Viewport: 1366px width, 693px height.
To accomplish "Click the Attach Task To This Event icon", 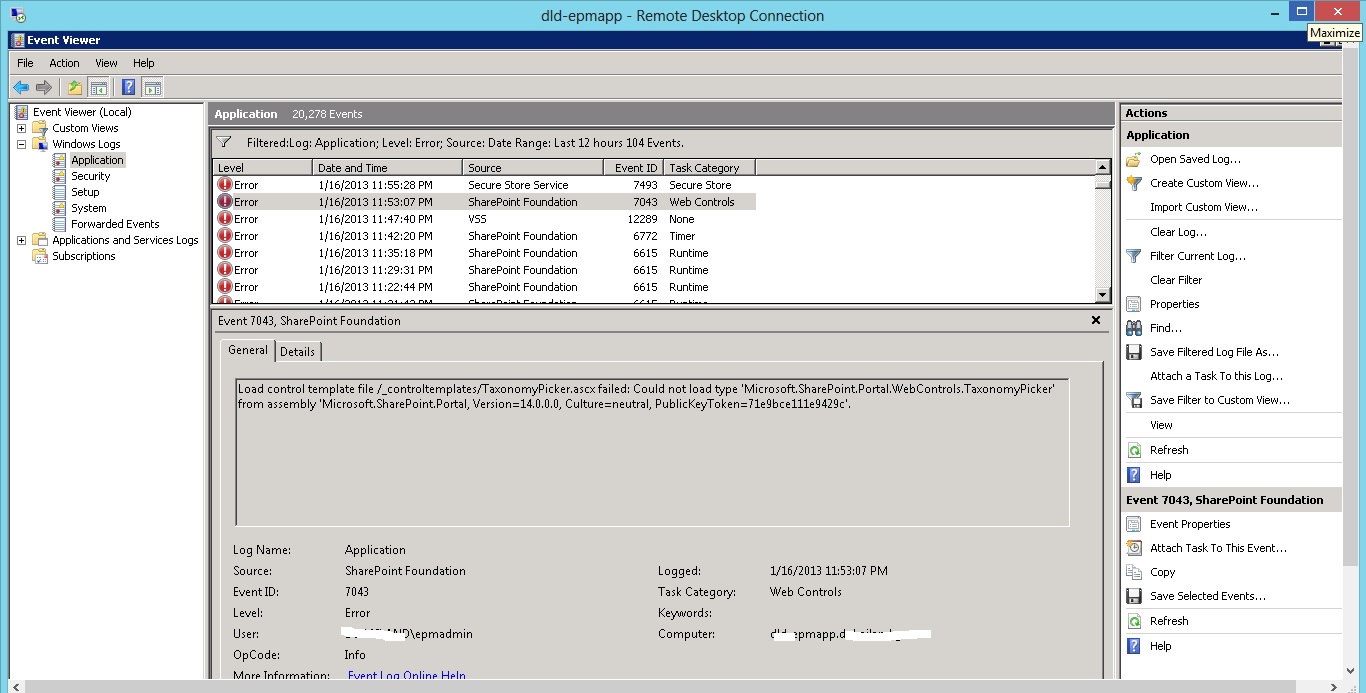I will pyautogui.click(x=1133, y=548).
